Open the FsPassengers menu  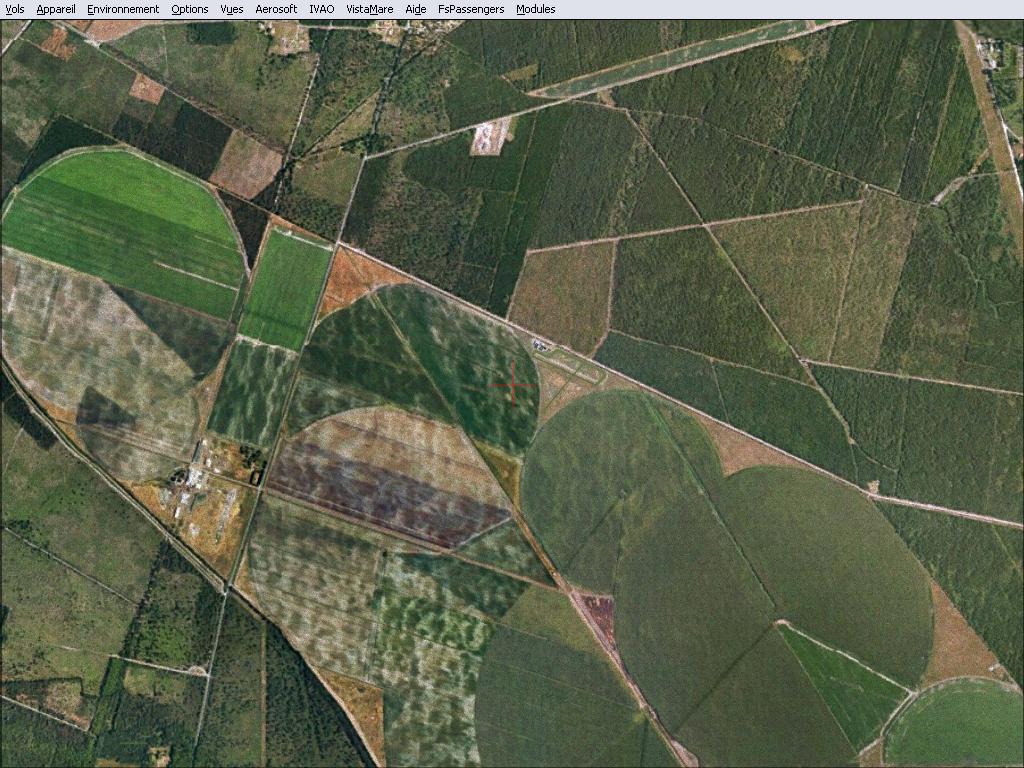point(471,9)
